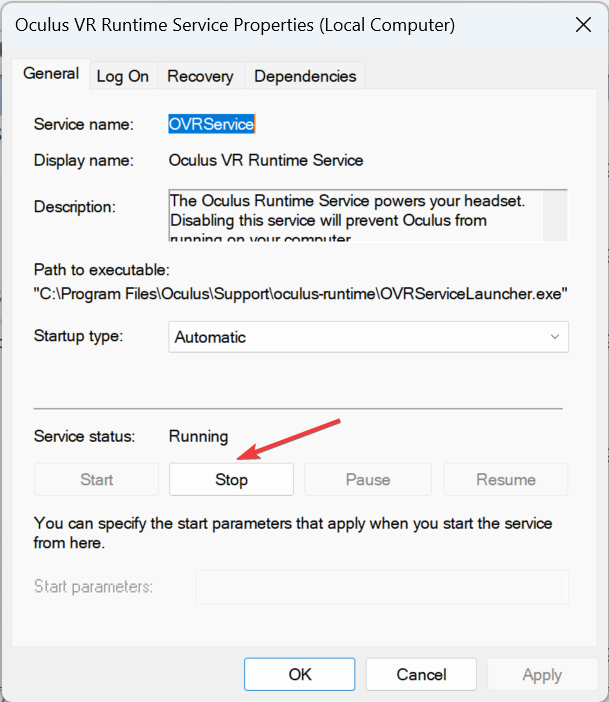Viewport: 609px width, 702px height.
Task: Click the Start service button
Action: click(96, 479)
